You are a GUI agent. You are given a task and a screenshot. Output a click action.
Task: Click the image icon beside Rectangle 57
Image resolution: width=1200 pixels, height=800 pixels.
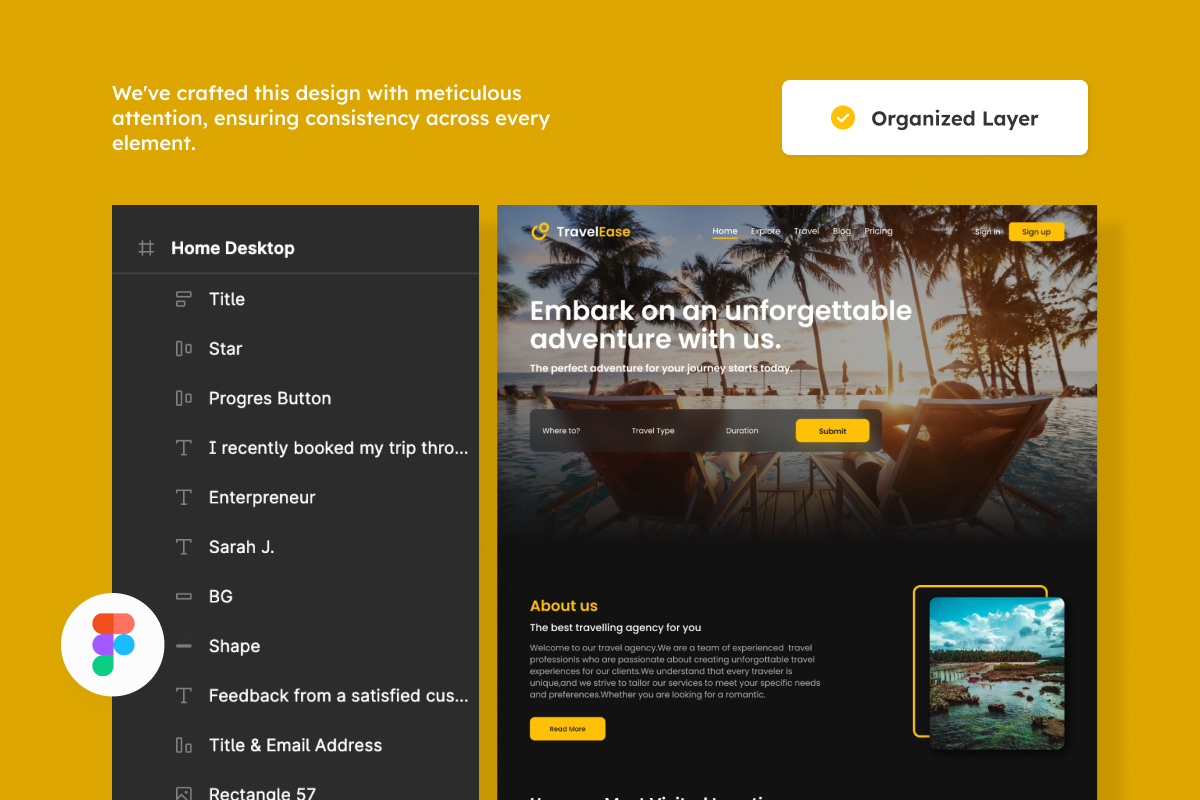(183, 794)
